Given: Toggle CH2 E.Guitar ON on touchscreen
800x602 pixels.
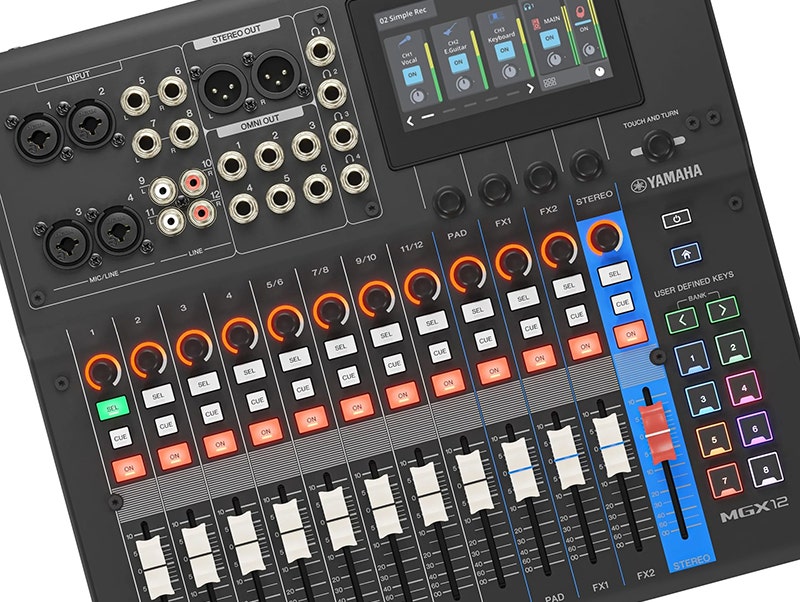Looking at the screenshot, I should point(458,63).
